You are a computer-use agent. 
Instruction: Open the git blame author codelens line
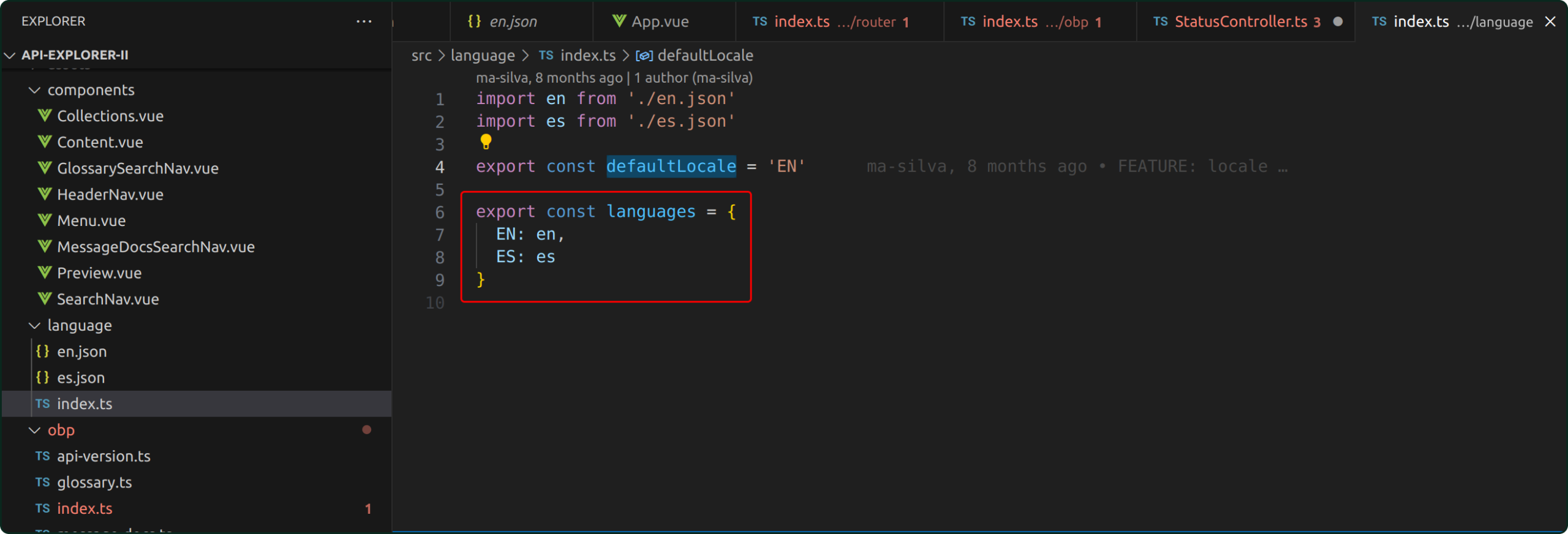614,78
